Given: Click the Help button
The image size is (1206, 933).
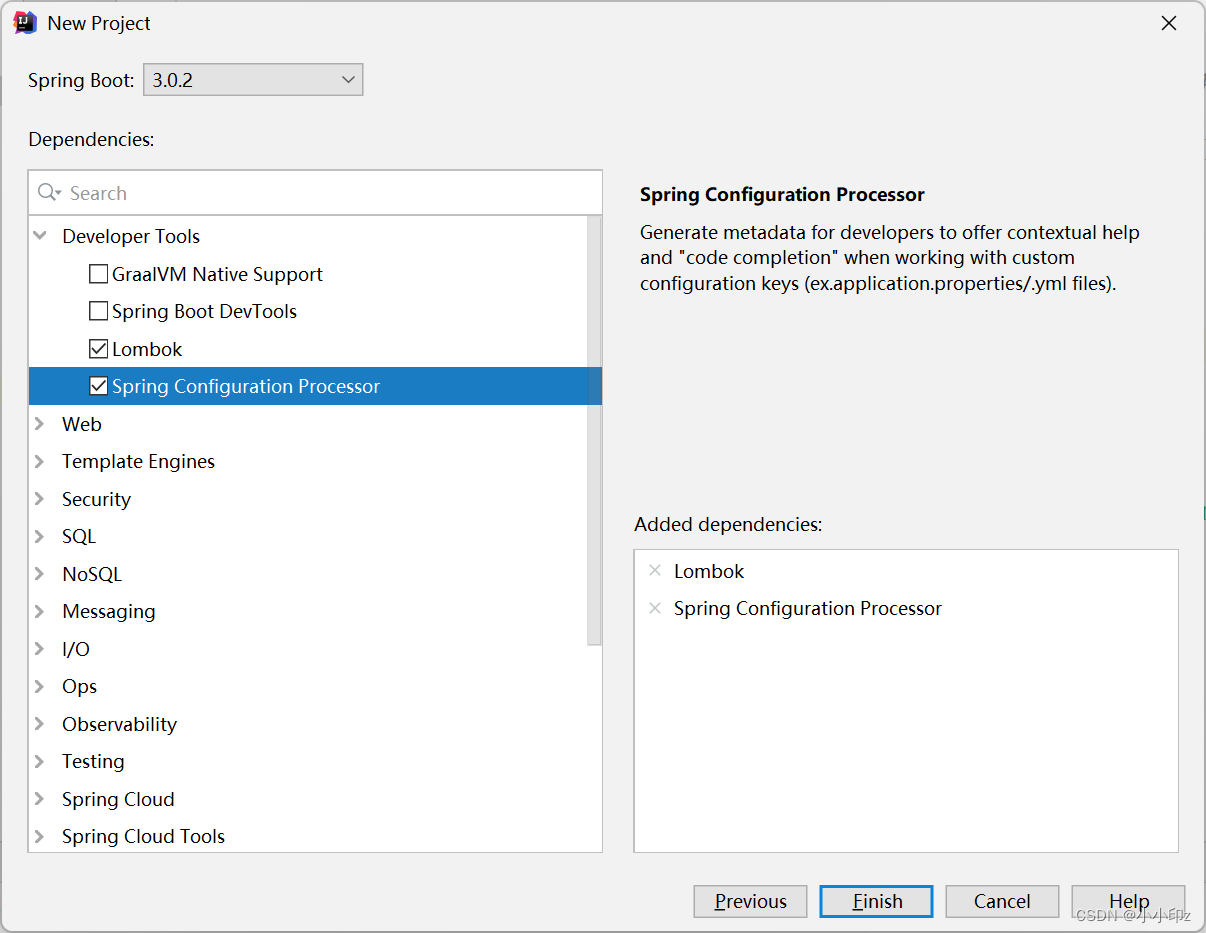Looking at the screenshot, I should coord(1128,901).
